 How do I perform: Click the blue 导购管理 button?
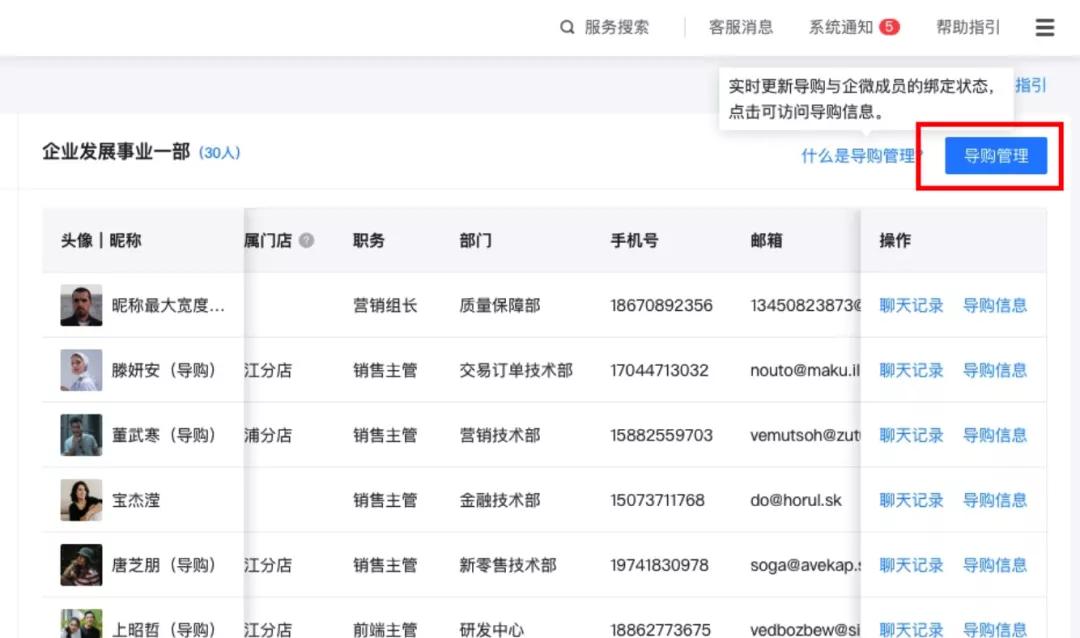[996, 155]
